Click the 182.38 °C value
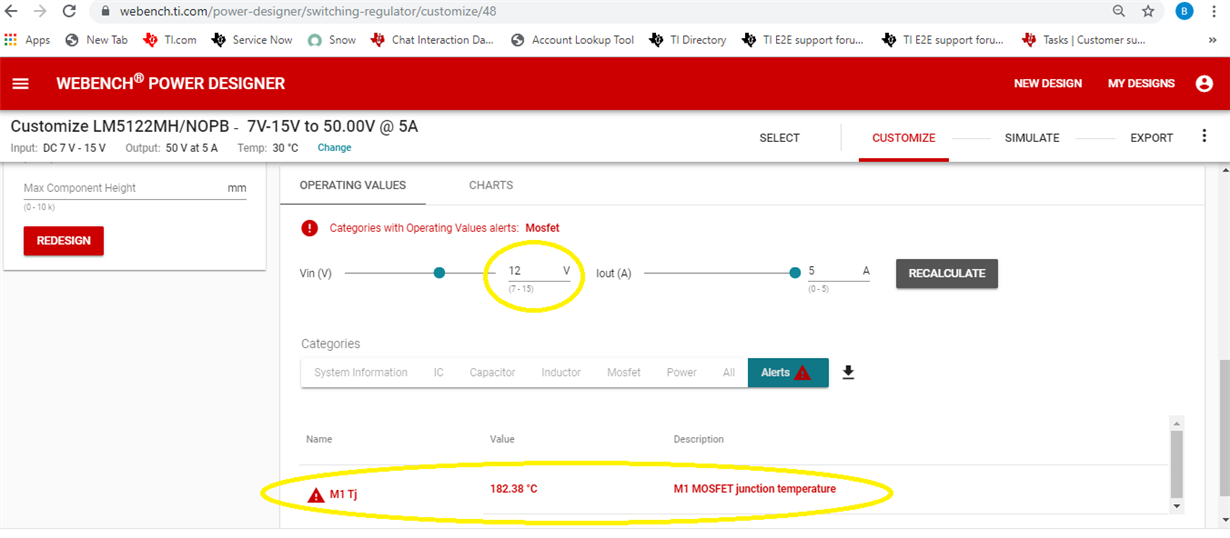The width and height of the screenshot is (1230, 538). coord(514,489)
